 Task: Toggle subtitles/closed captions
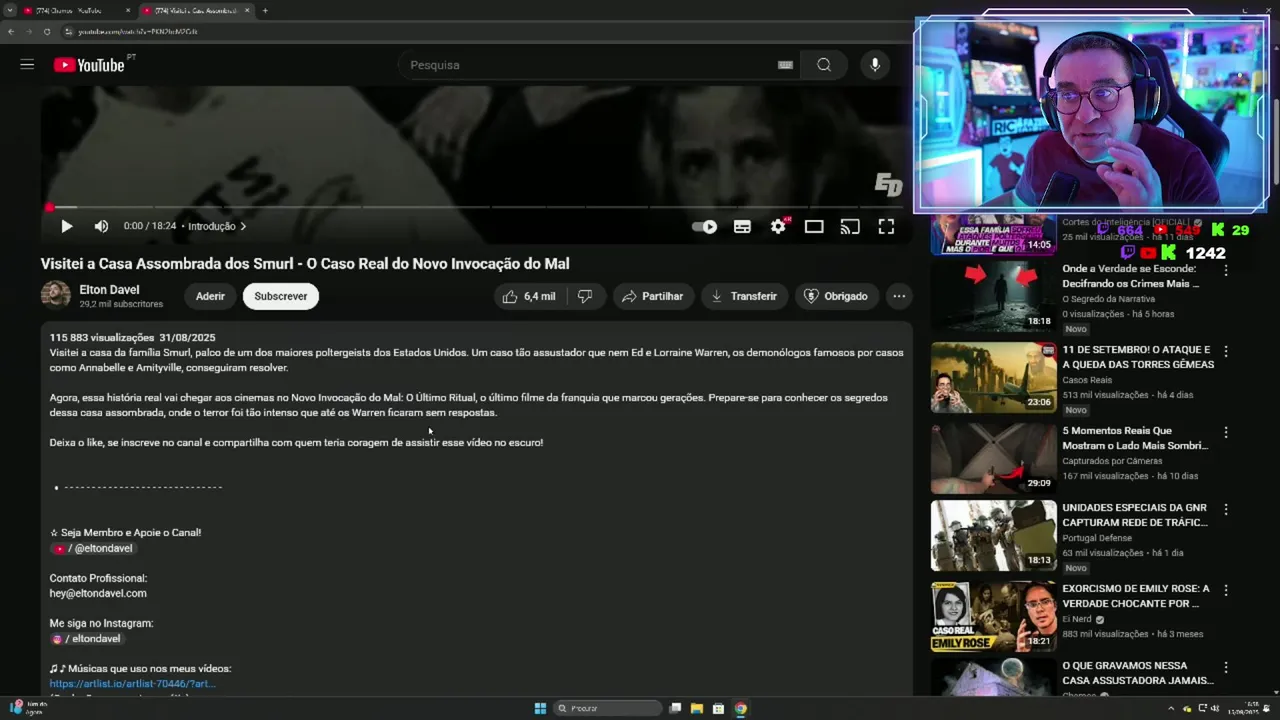click(742, 227)
